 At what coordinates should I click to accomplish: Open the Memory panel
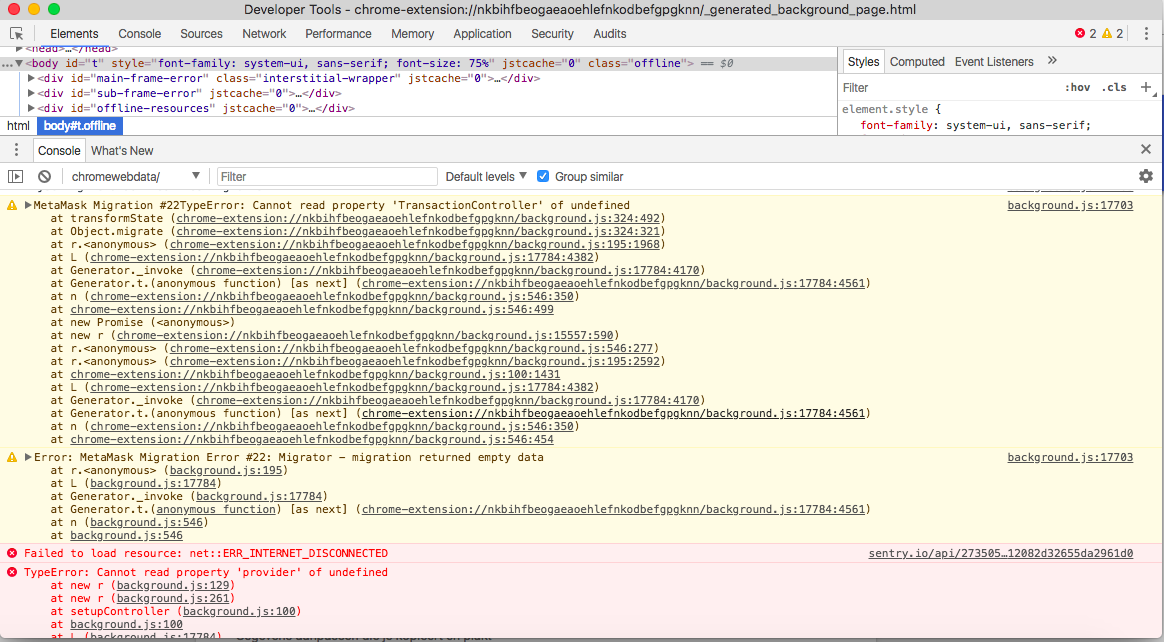click(413, 33)
